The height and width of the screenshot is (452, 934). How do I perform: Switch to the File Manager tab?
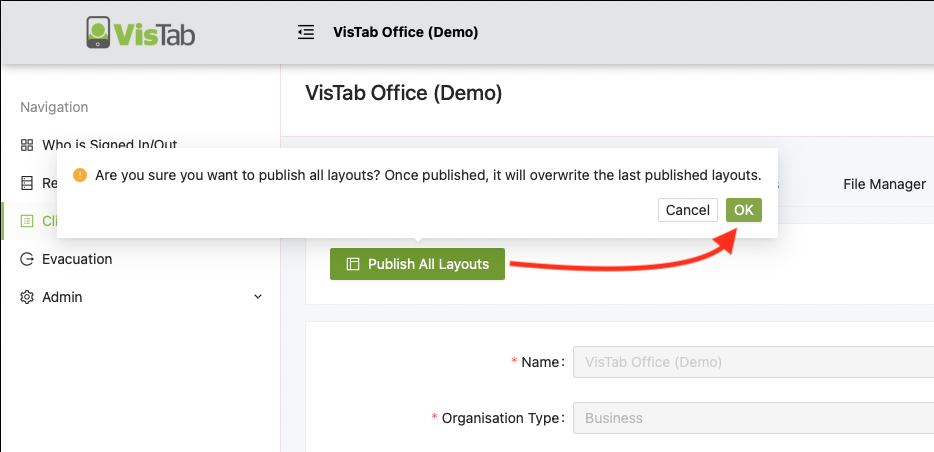coord(885,185)
